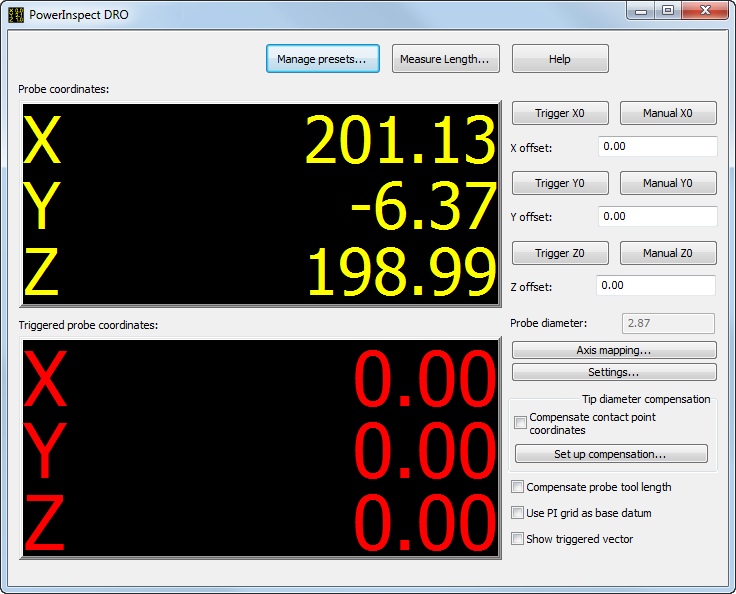Focus the Z offset input field
This screenshot has height=594, width=736.
tap(656, 285)
